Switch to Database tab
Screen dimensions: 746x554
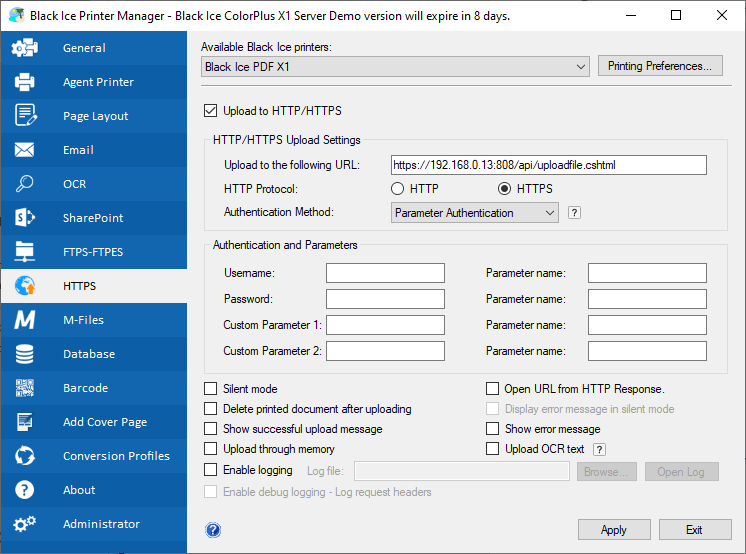coord(94,354)
